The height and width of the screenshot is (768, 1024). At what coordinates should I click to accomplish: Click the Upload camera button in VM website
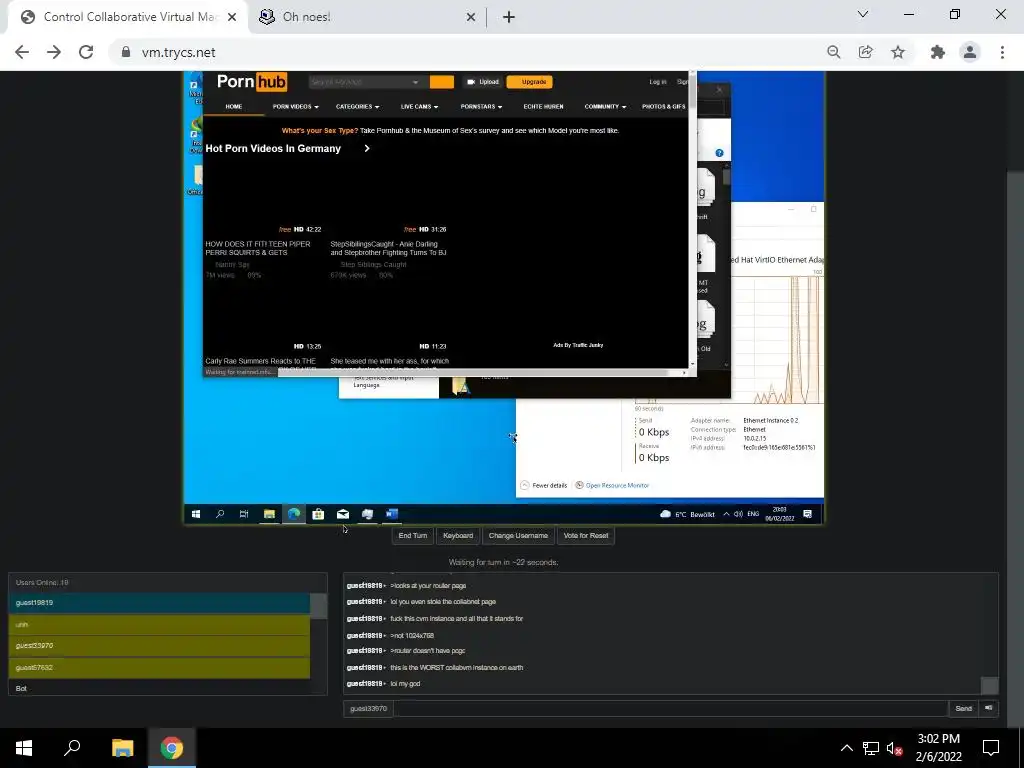[x=483, y=82]
